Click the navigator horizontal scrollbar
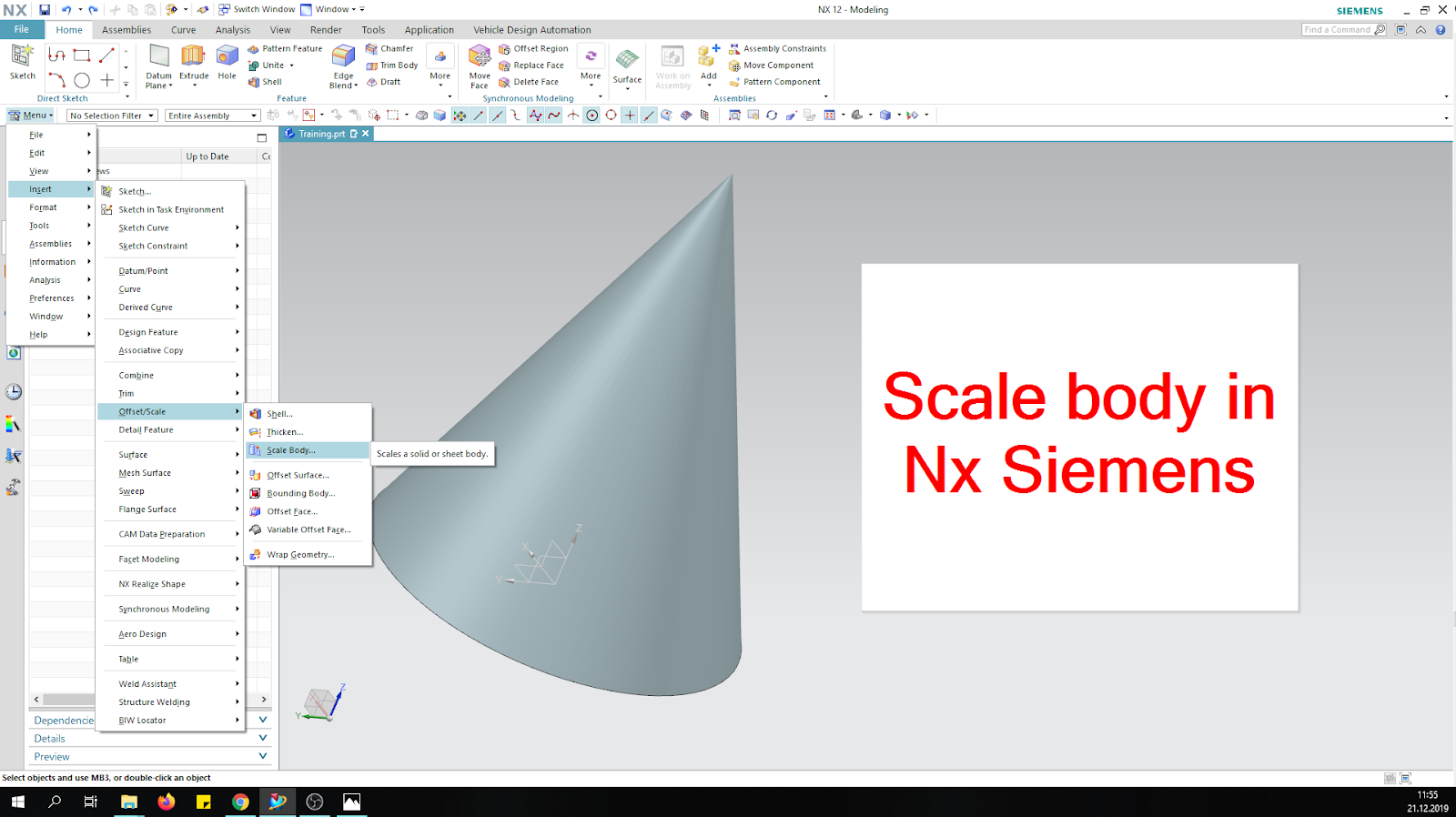 (x=150, y=699)
